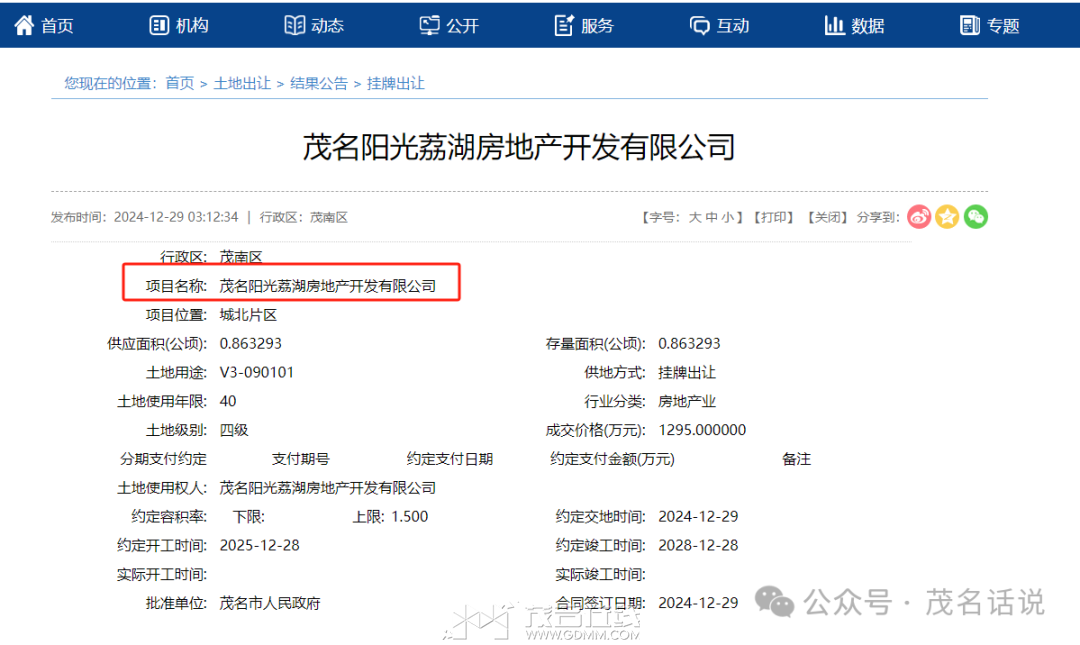Screen dimensions: 1080x645
Task: Click the 公开 monitor icon
Action: (429, 25)
